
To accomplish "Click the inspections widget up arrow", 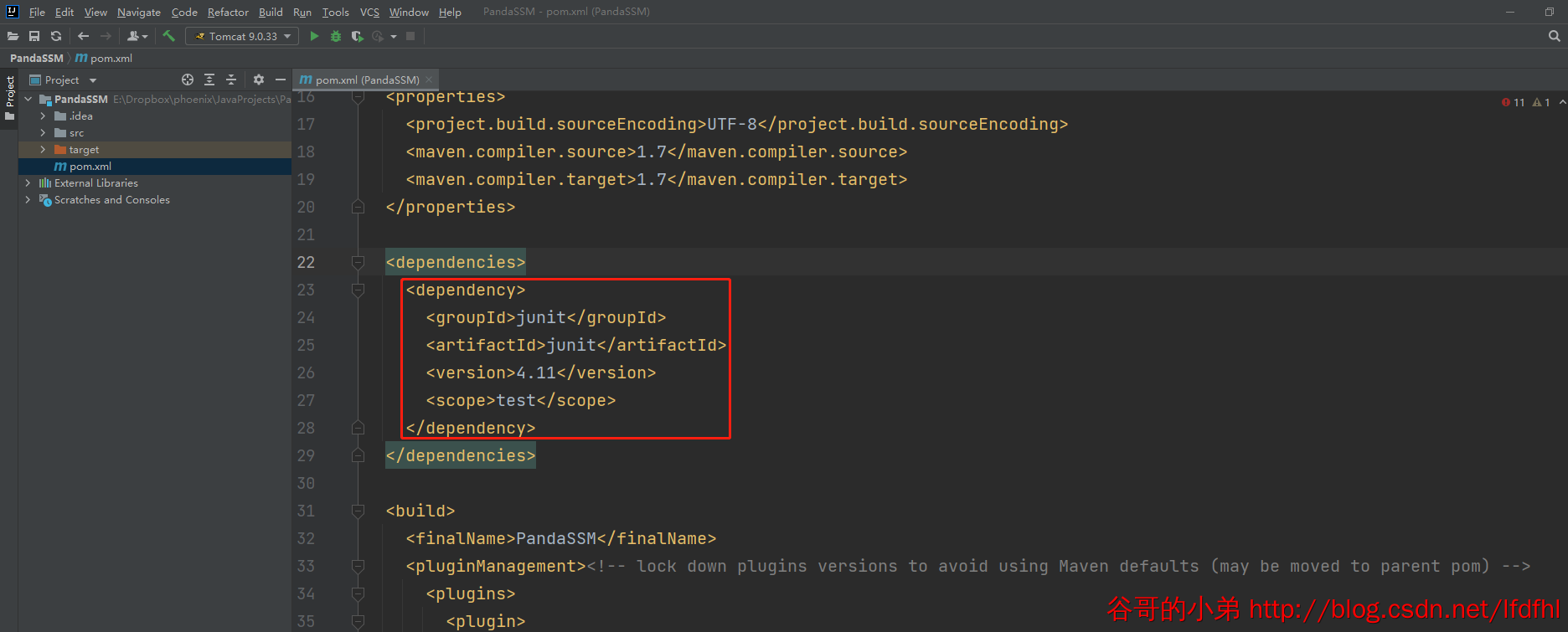I will 1562,102.
